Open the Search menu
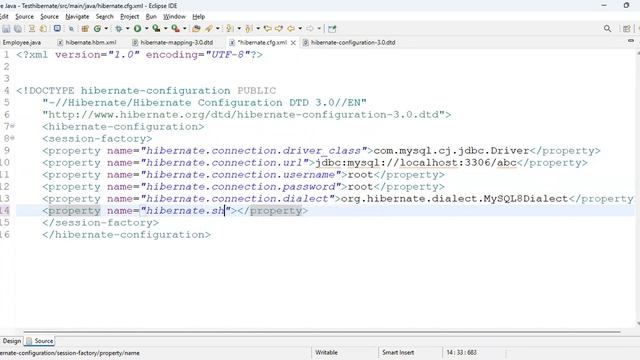Image resolution: width=640 pixels, height=360 pixels. click(x=104, y=17)
